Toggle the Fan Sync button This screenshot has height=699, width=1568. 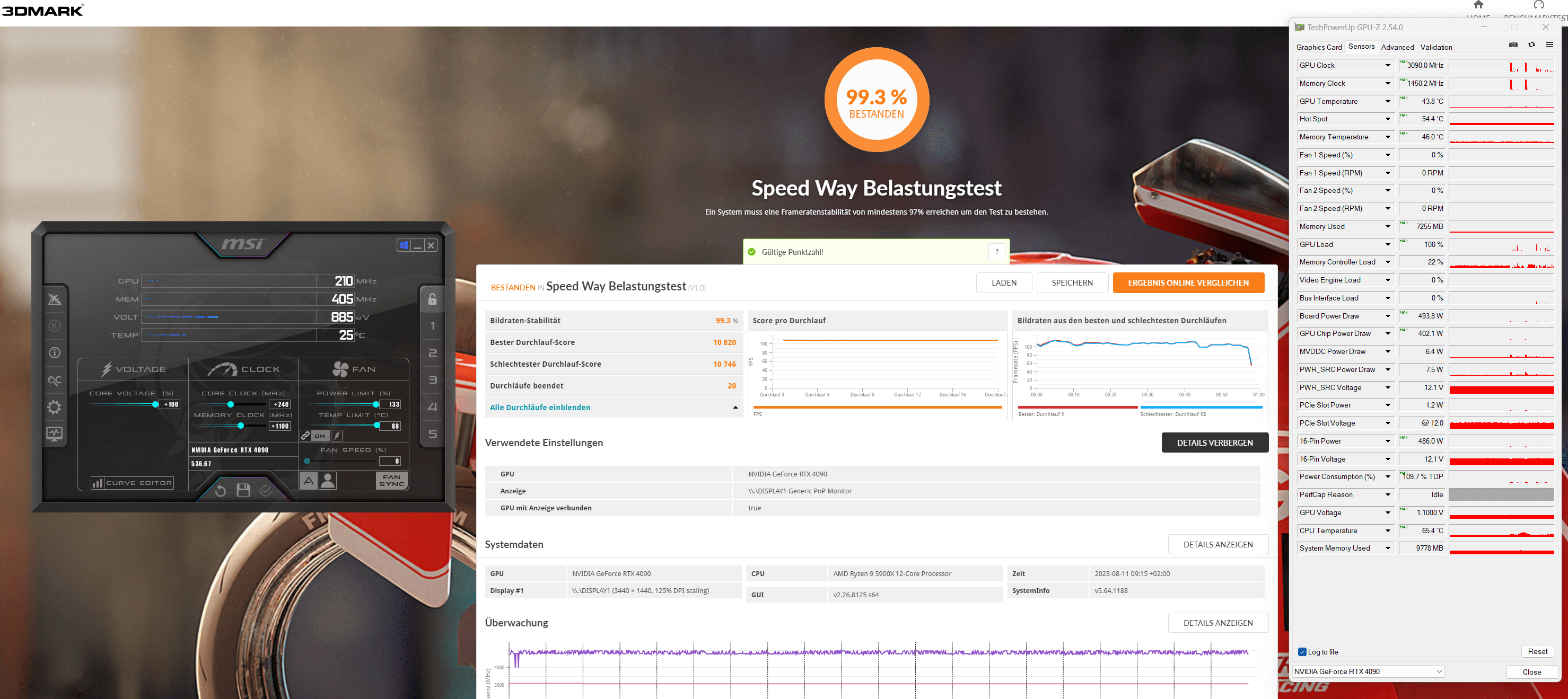pos(391,481)
